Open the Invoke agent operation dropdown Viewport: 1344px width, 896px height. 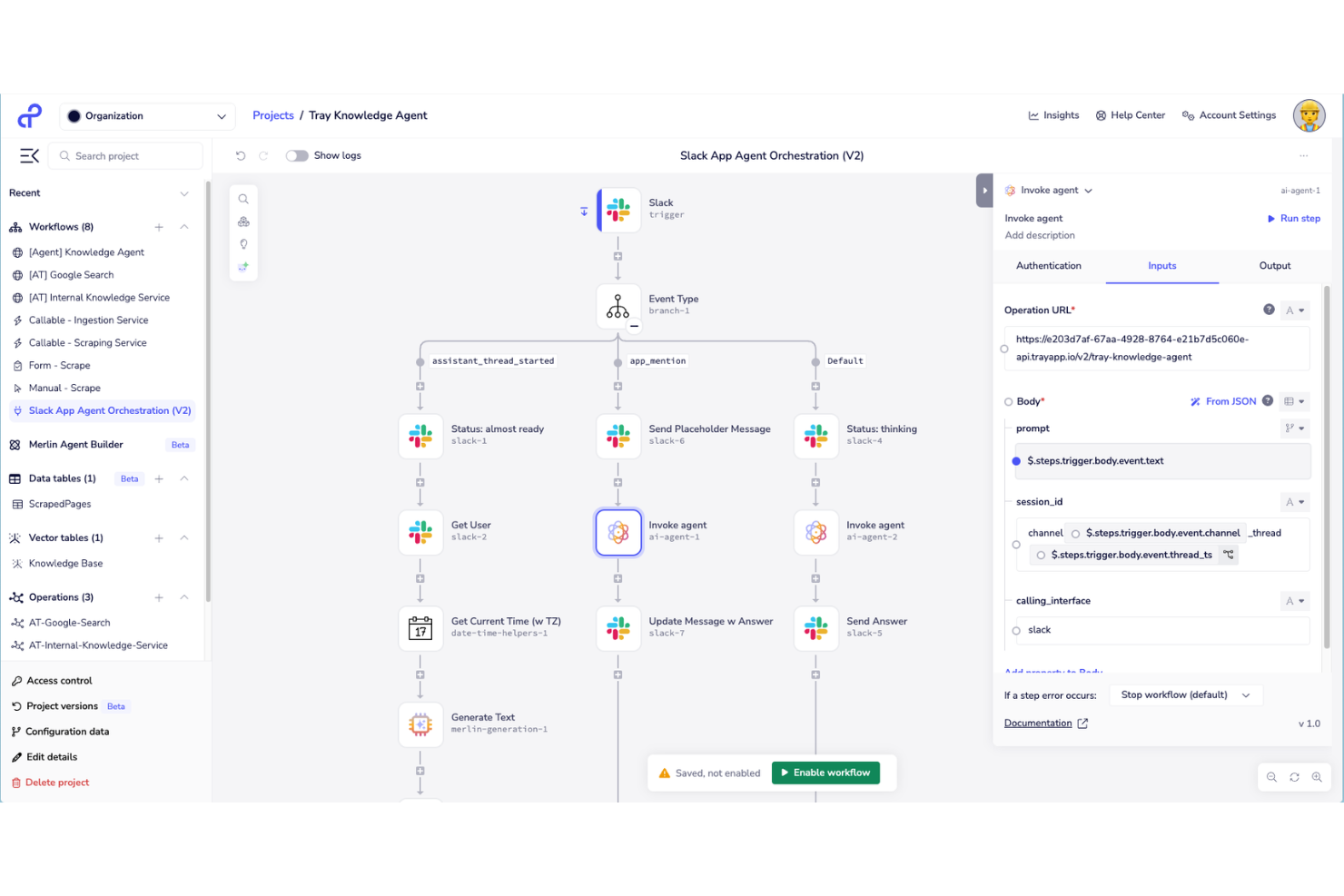pos(1049,191)
